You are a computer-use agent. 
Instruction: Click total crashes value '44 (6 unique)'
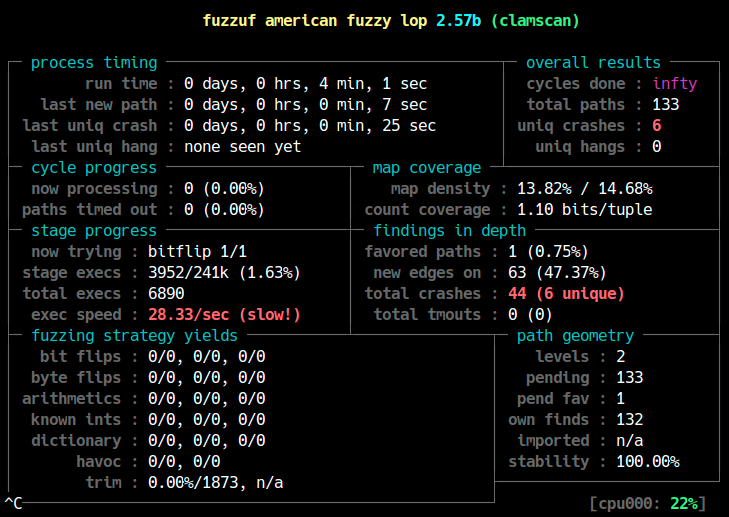point(566,294)
